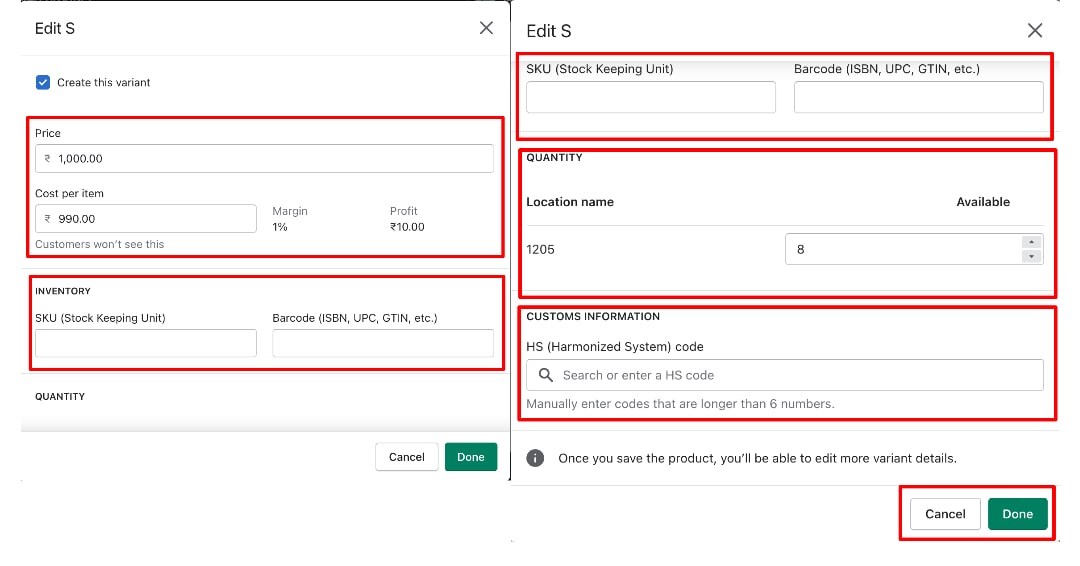Click Cancel in the right dialog
The height and width of the screenshot is (566, 1080).
(x=945, y=514)
